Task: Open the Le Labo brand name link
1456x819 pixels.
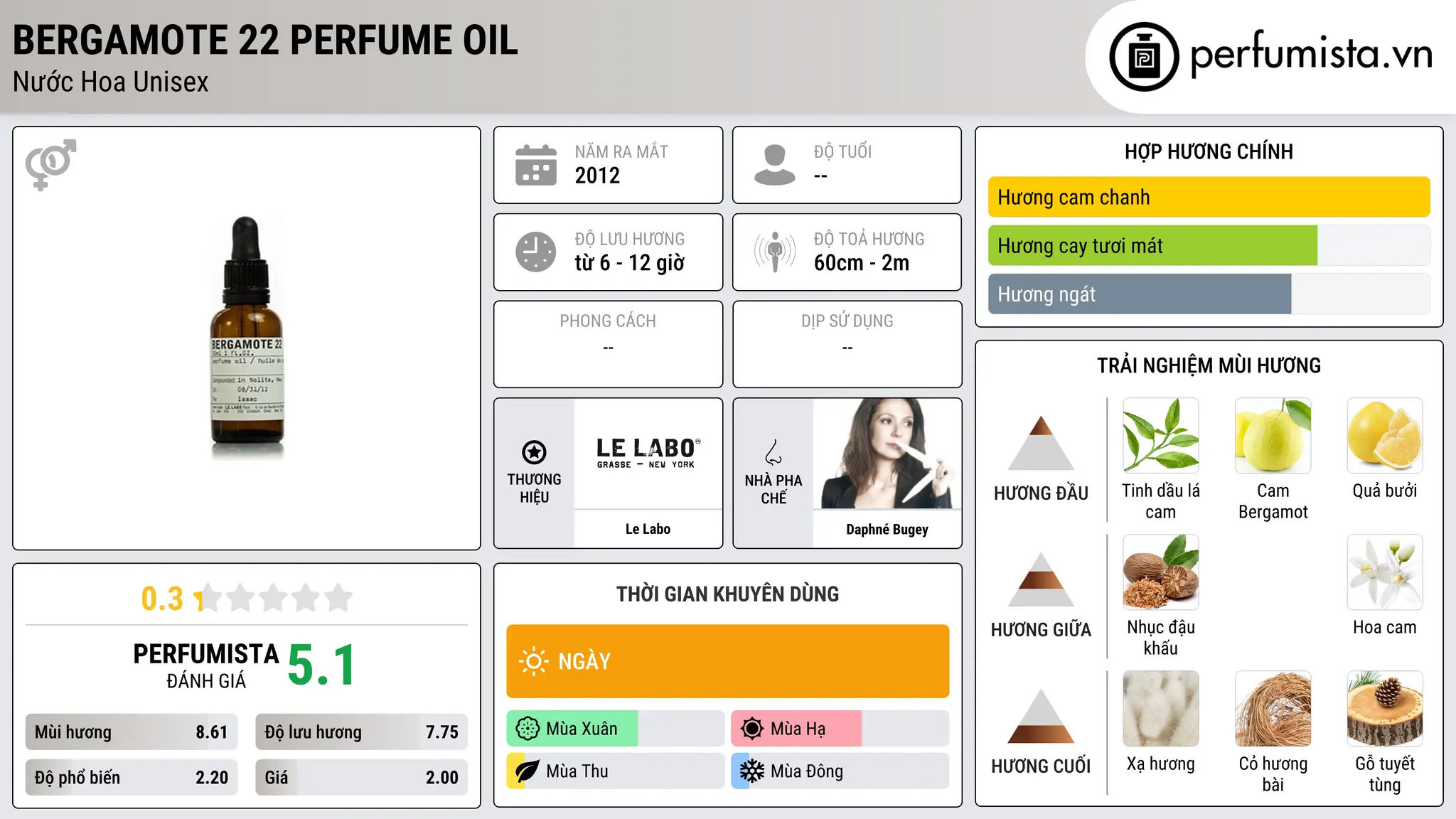Action: [x=648, y=529]
